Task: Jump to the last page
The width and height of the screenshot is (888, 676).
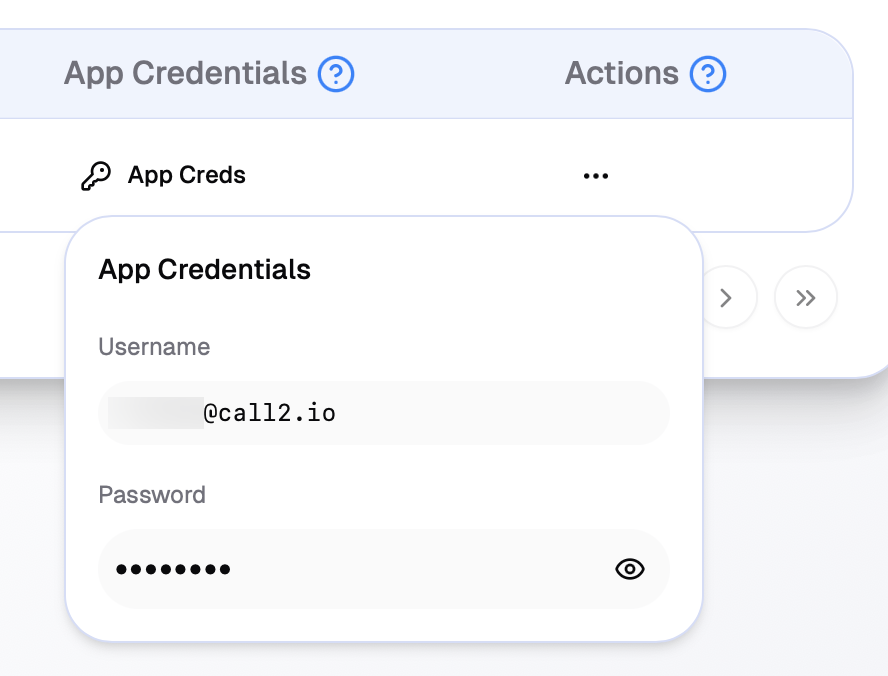Action: click(805, 297)
